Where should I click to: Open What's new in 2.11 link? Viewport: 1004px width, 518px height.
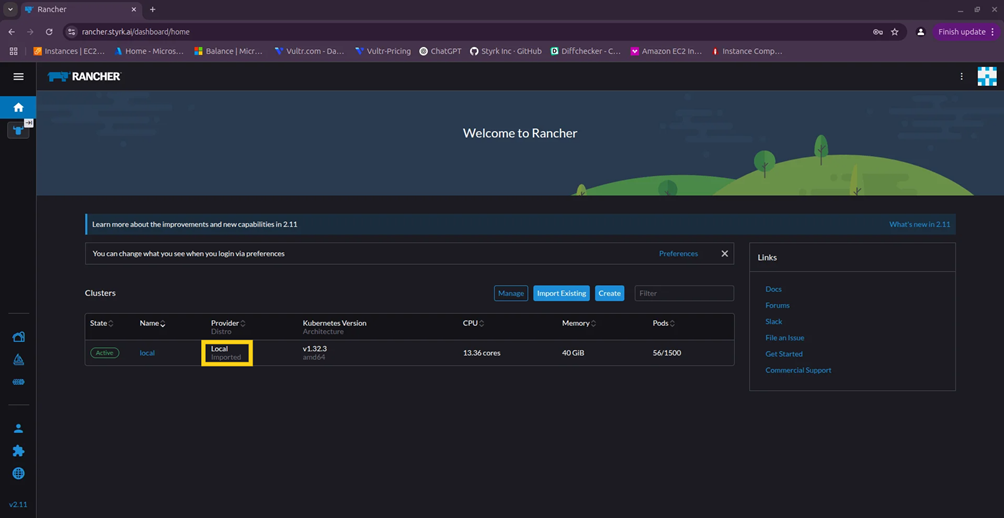[x=919, y=225]
